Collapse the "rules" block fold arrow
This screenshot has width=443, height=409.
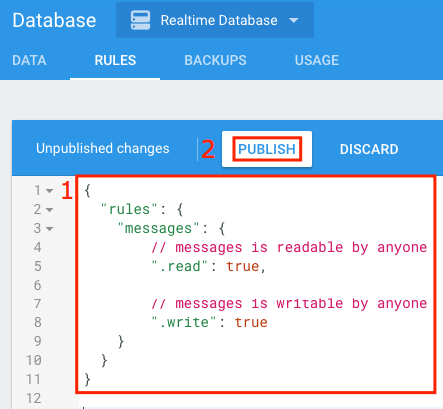(49, 210)
